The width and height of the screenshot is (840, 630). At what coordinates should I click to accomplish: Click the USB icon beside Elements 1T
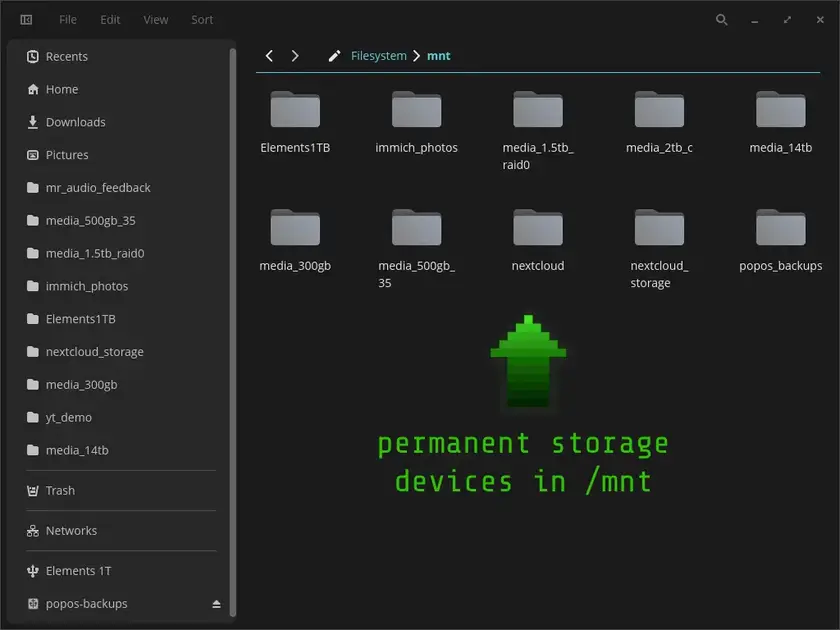pos(33,571)
